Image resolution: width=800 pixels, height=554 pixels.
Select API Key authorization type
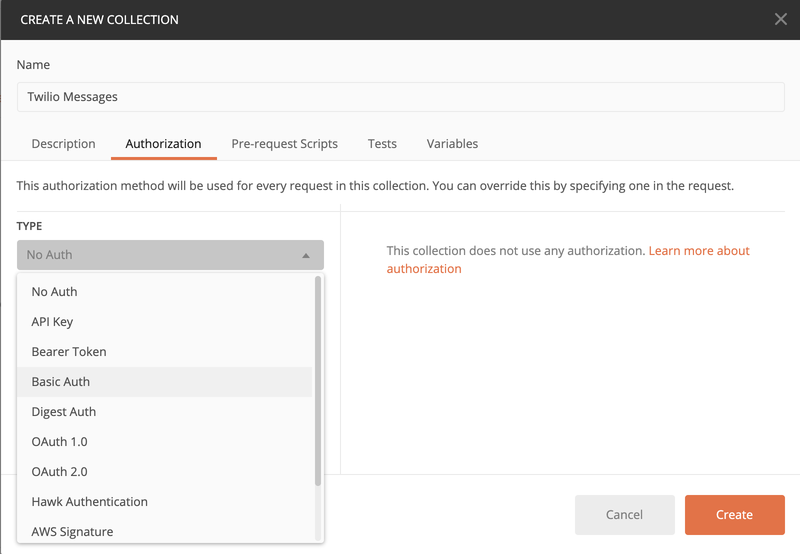tap(52, 322)
